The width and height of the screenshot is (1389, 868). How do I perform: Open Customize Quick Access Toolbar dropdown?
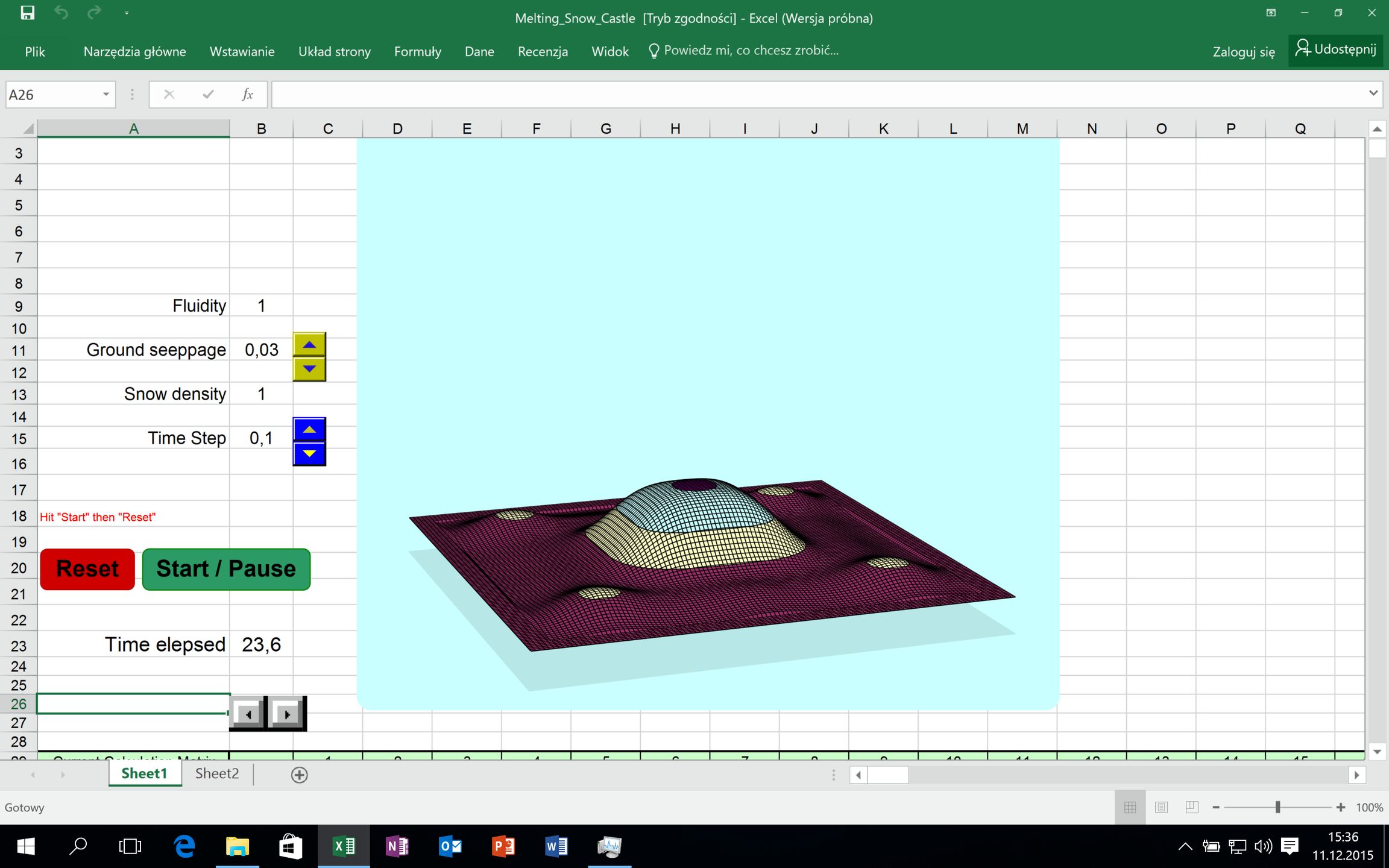(x=127, y=13)
